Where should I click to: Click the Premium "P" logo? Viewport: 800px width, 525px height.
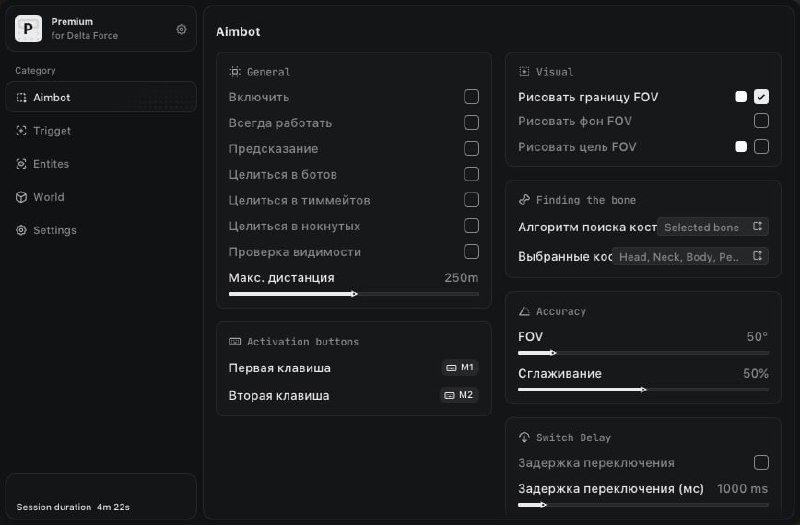tap(29, 29)
